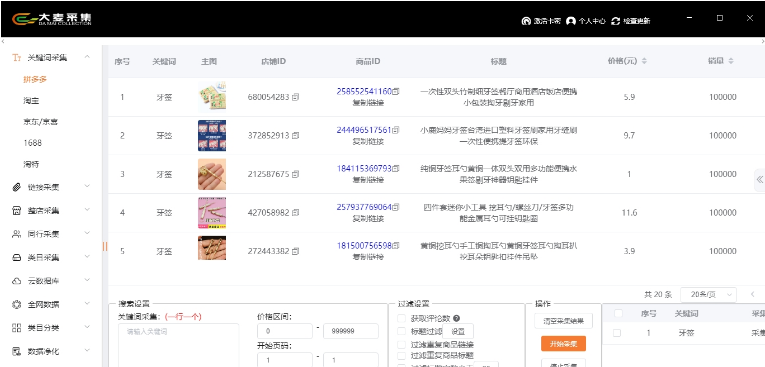Copy shop ID 427058982 using its copy icon
Screen dimensions: 765x367
[296, 213]
